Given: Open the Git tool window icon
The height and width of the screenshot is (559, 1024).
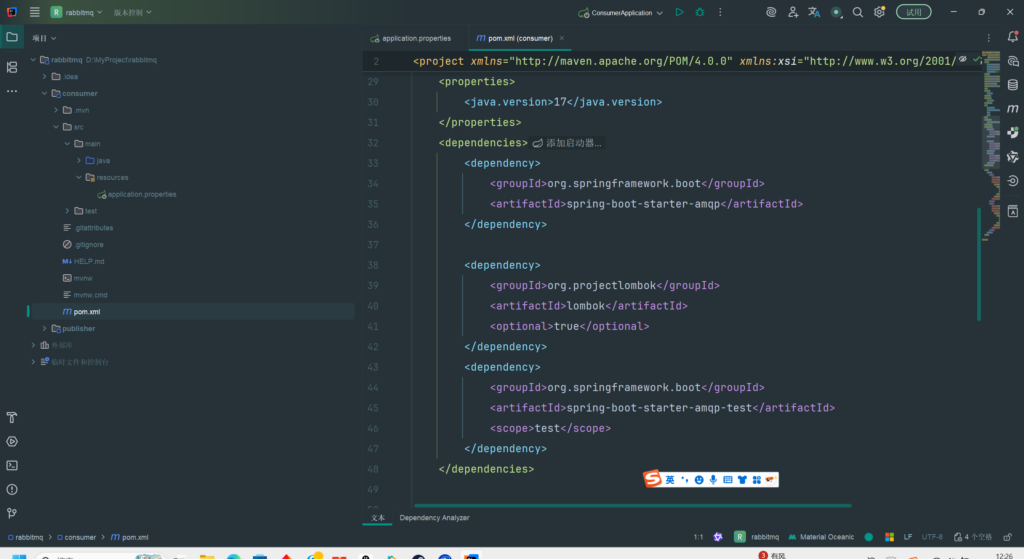Looking at the screenshot, I should [12, 513].
